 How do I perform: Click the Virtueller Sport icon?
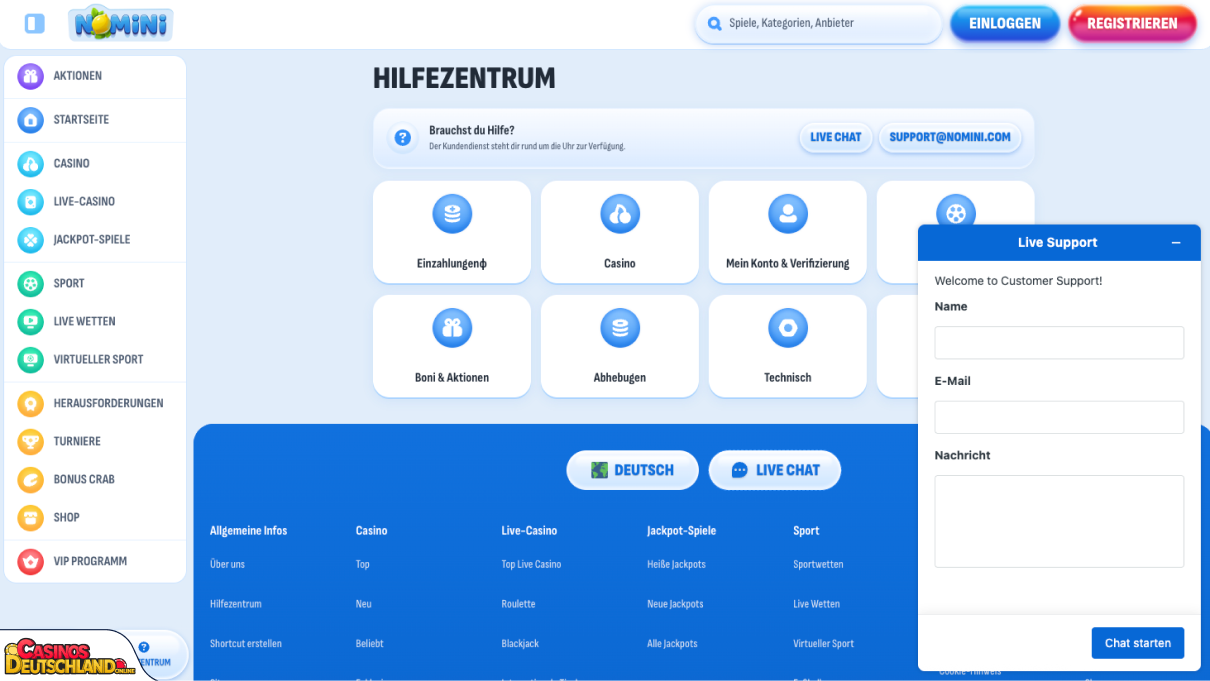tap(31, 360)
